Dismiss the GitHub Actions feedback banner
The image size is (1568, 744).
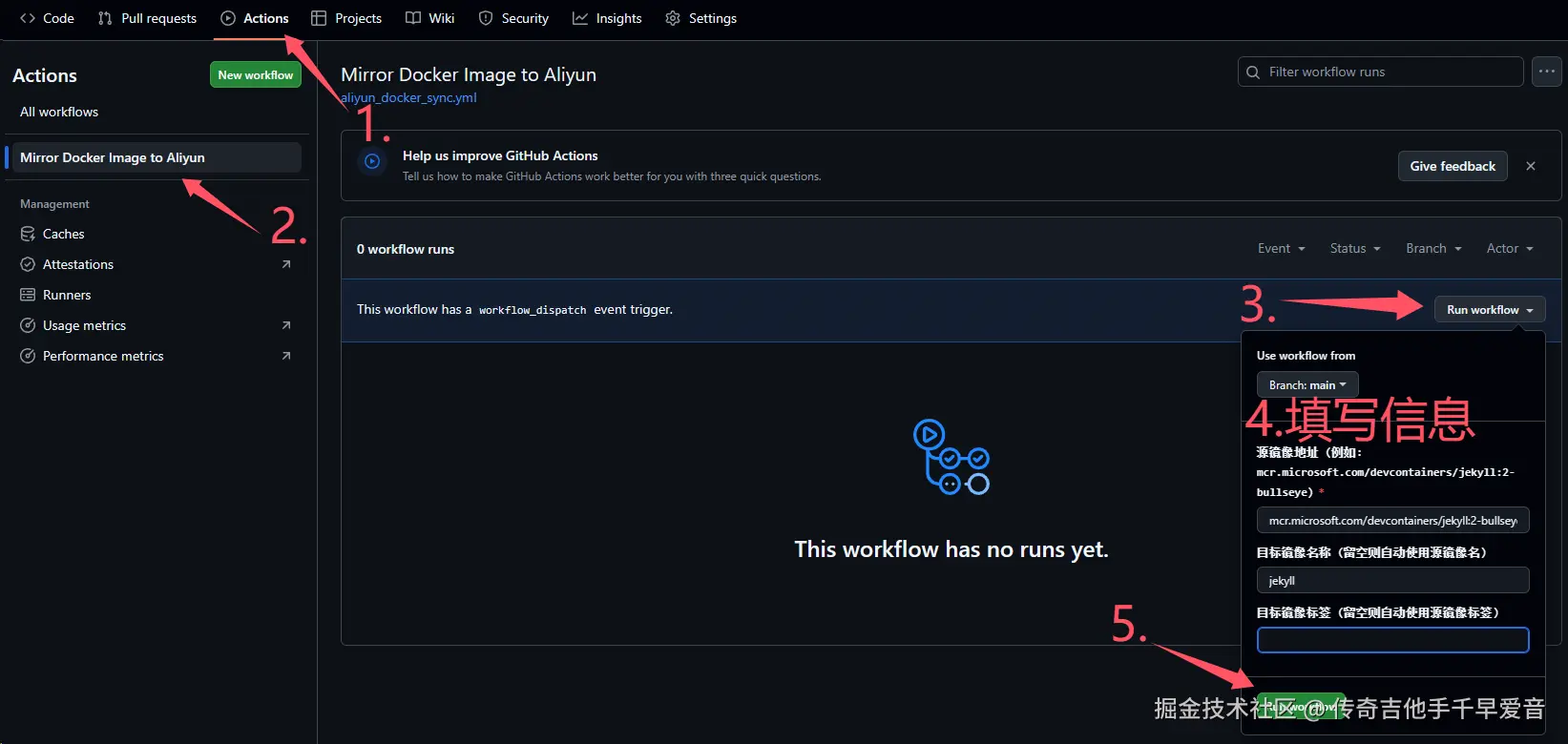tap(1531, 166)
